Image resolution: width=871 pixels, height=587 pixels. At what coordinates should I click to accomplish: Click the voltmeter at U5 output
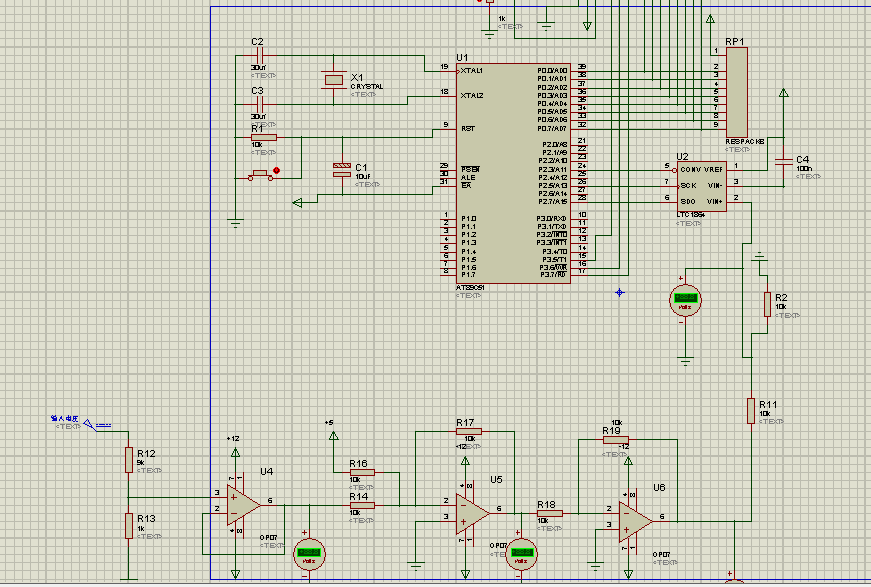[x=522, y=554]
